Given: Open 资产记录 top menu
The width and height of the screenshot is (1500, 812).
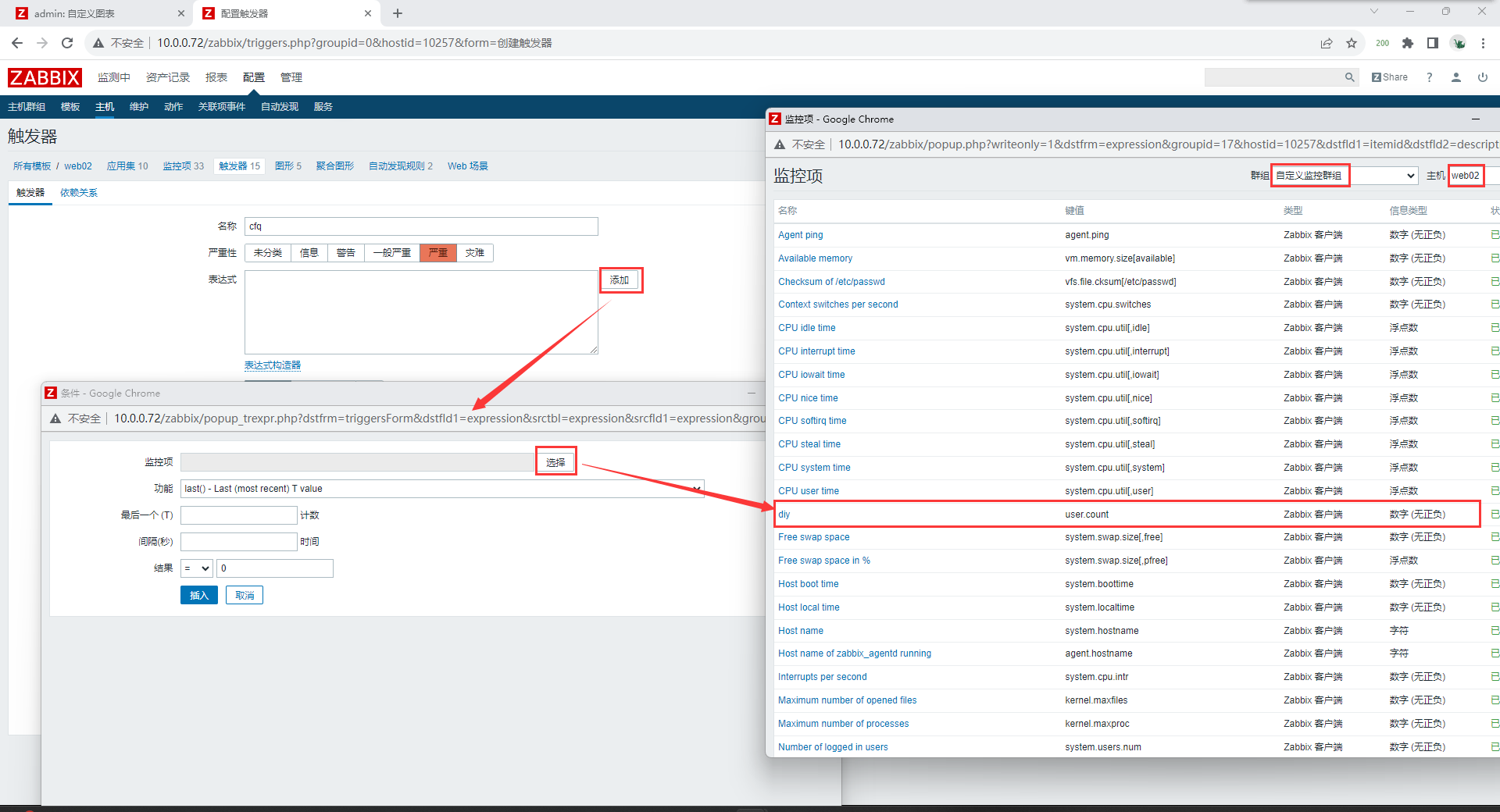Looking at the screenshot, I should (x=168, y=77).
